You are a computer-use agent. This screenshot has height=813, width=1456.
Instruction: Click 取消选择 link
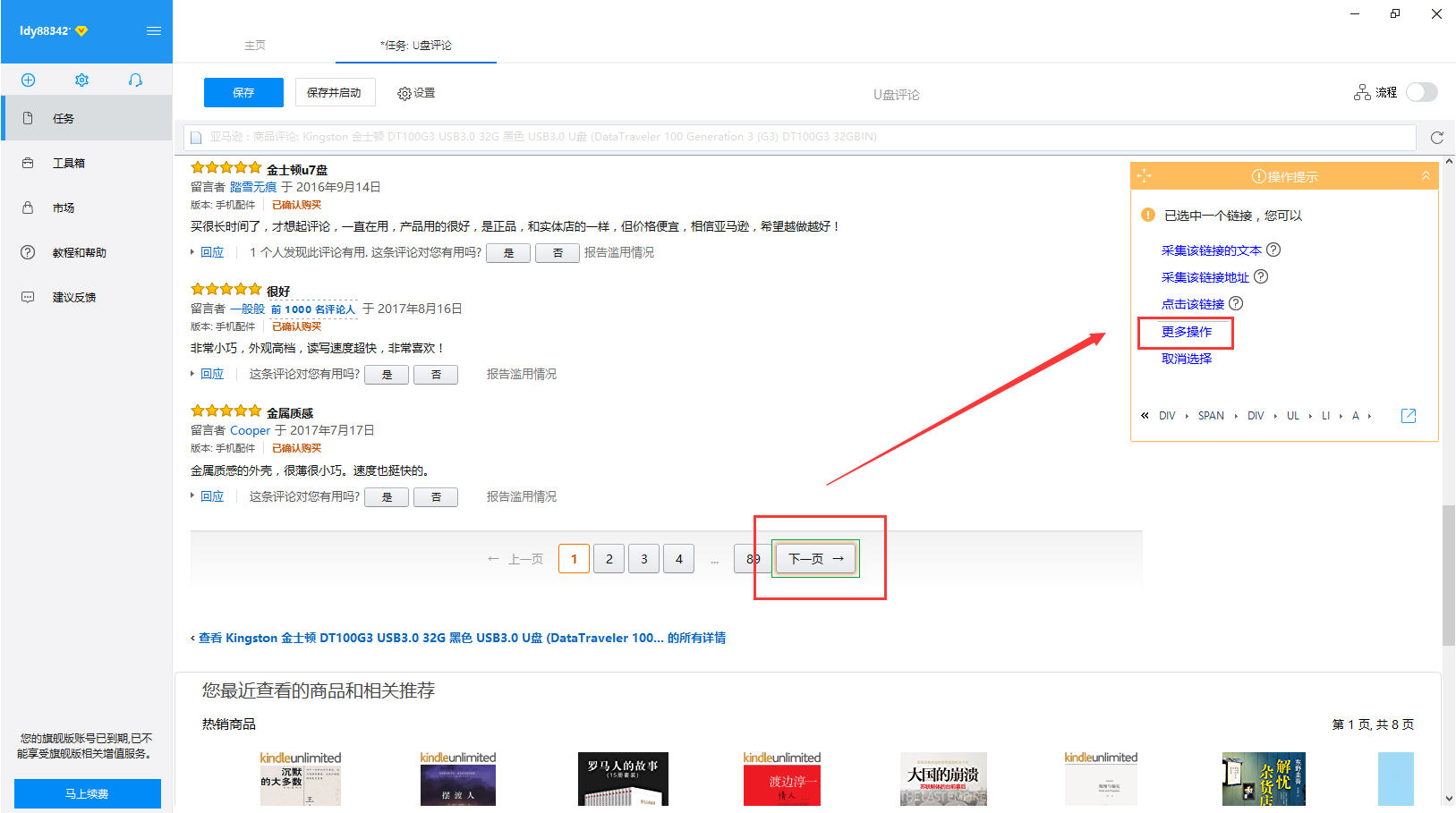pyautogui.click(x=1187, y=359)
